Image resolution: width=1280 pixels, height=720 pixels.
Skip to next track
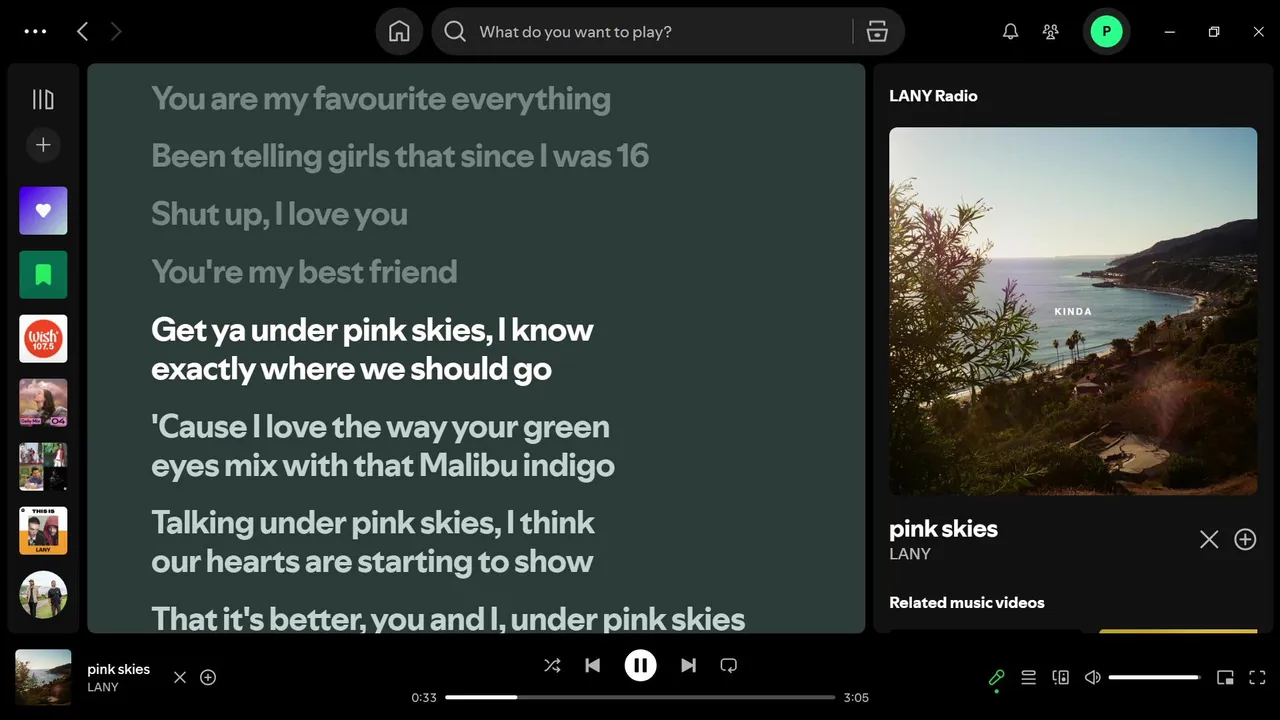pyautogui.click(x=688, y=665)
